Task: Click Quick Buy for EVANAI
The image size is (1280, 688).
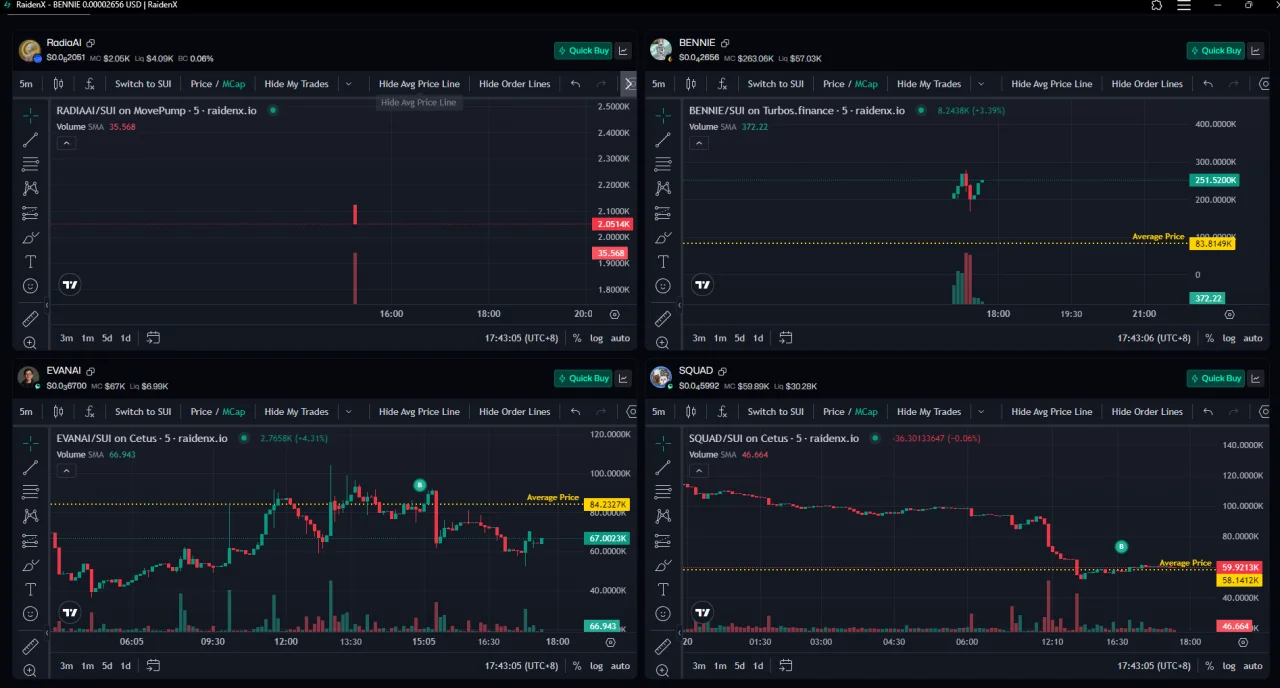Action: (583, 378)
